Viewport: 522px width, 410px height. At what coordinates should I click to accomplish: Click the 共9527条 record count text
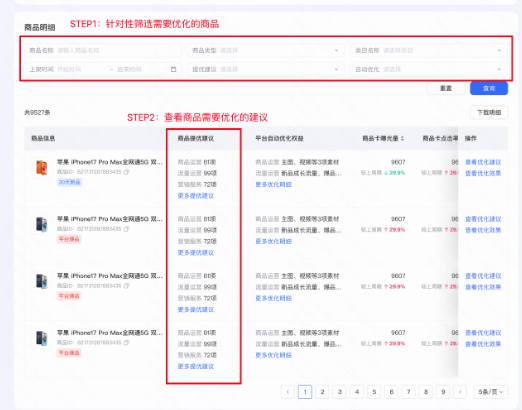click(x=37, y=113)
